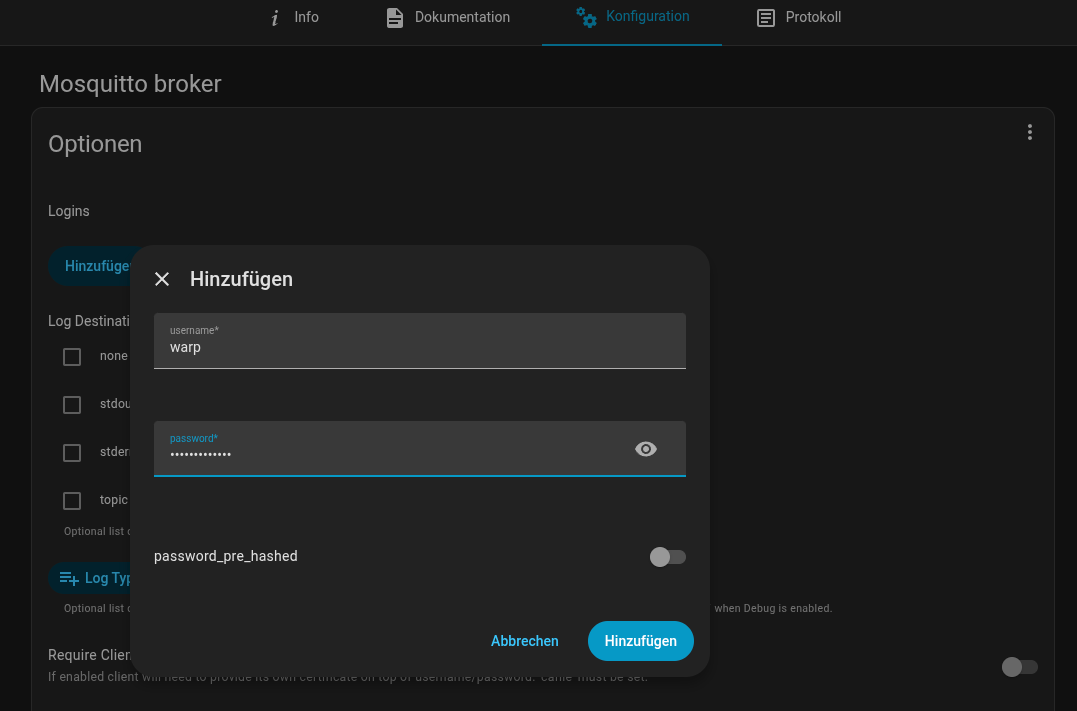Click the Info 'i' icon

coord(275,18)
